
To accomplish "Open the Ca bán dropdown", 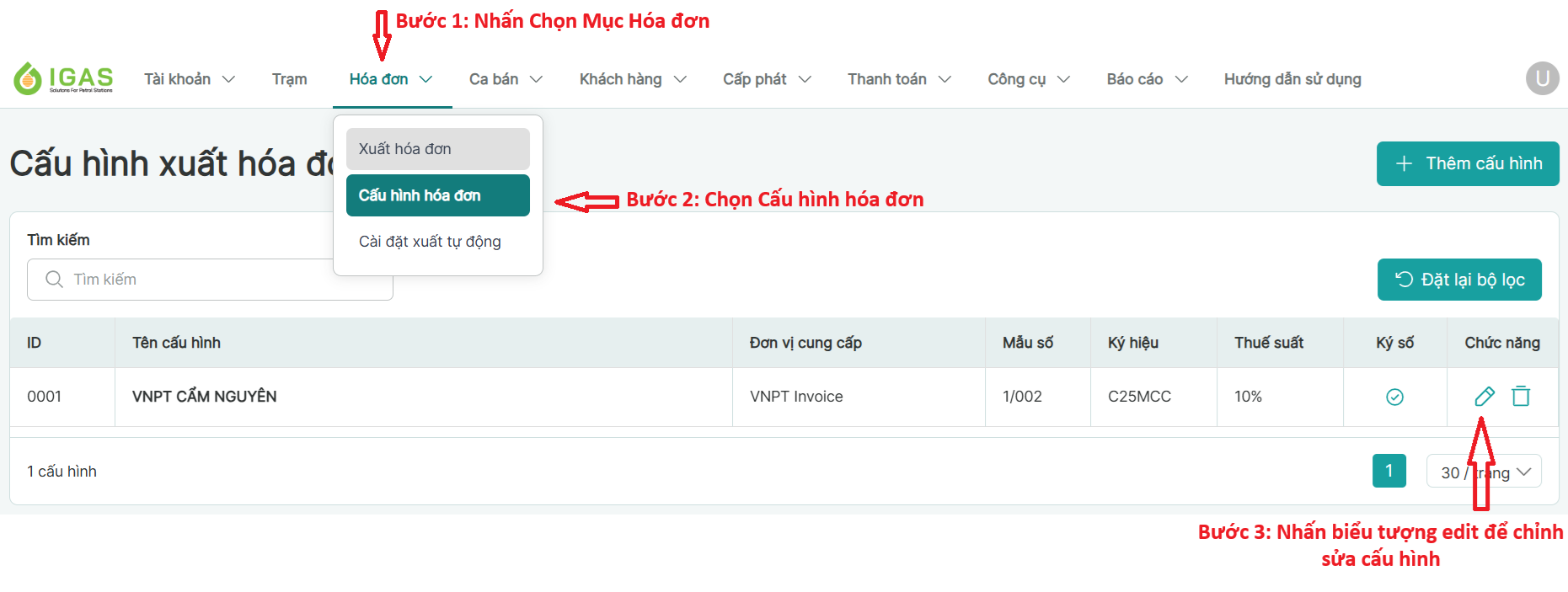I will [505, 79].
